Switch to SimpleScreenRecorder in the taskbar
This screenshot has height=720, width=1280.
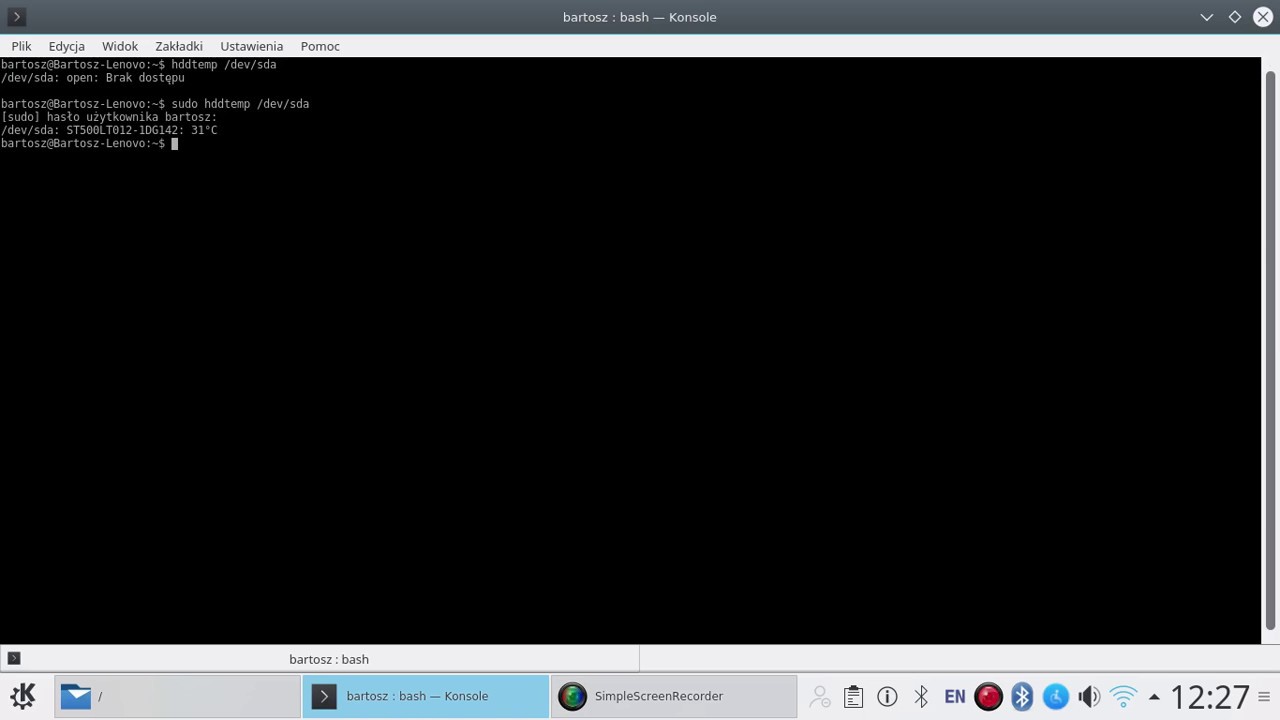coord(673,696)
